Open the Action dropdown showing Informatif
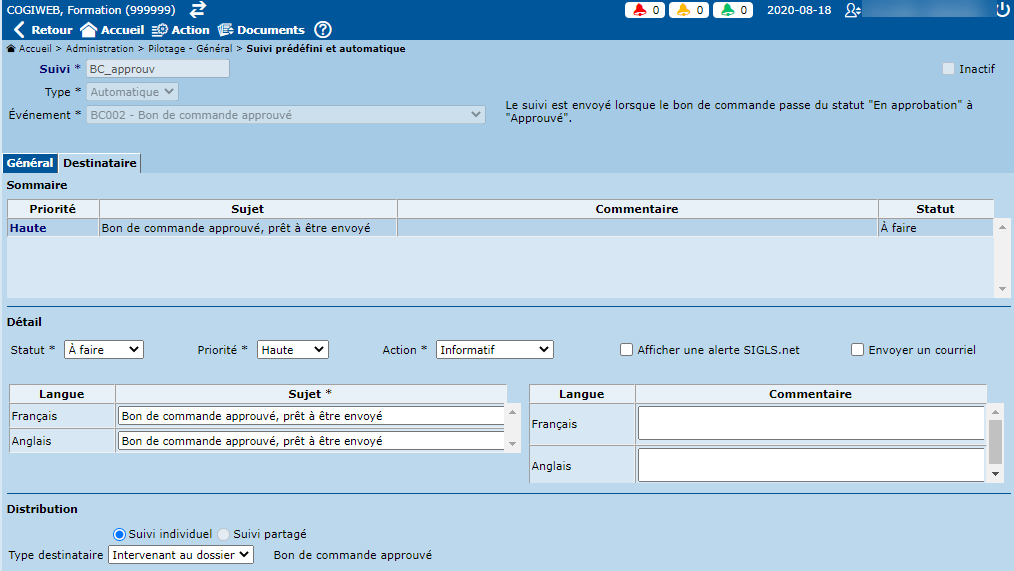 coord(494,350)
